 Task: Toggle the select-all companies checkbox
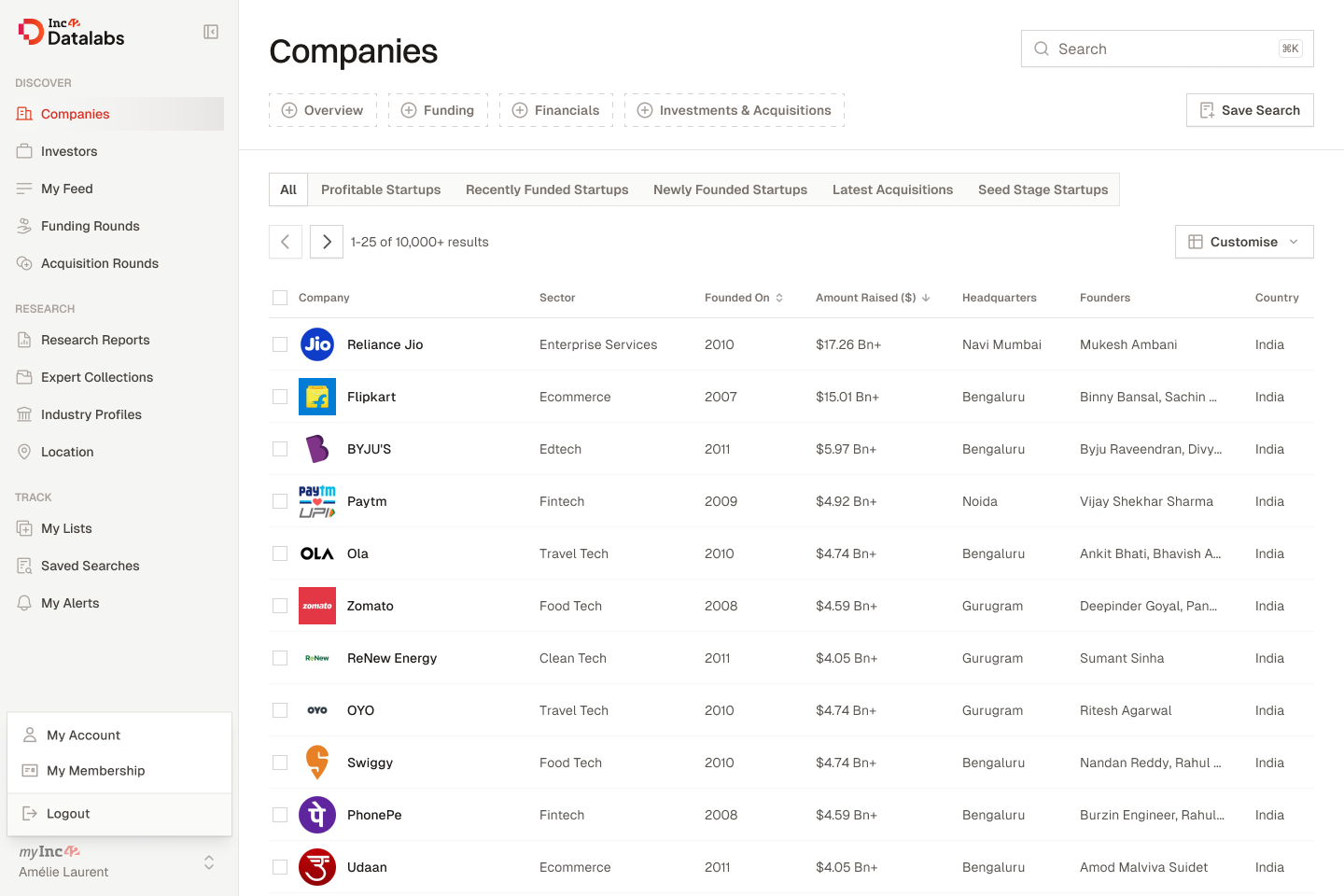coord(280,298)
